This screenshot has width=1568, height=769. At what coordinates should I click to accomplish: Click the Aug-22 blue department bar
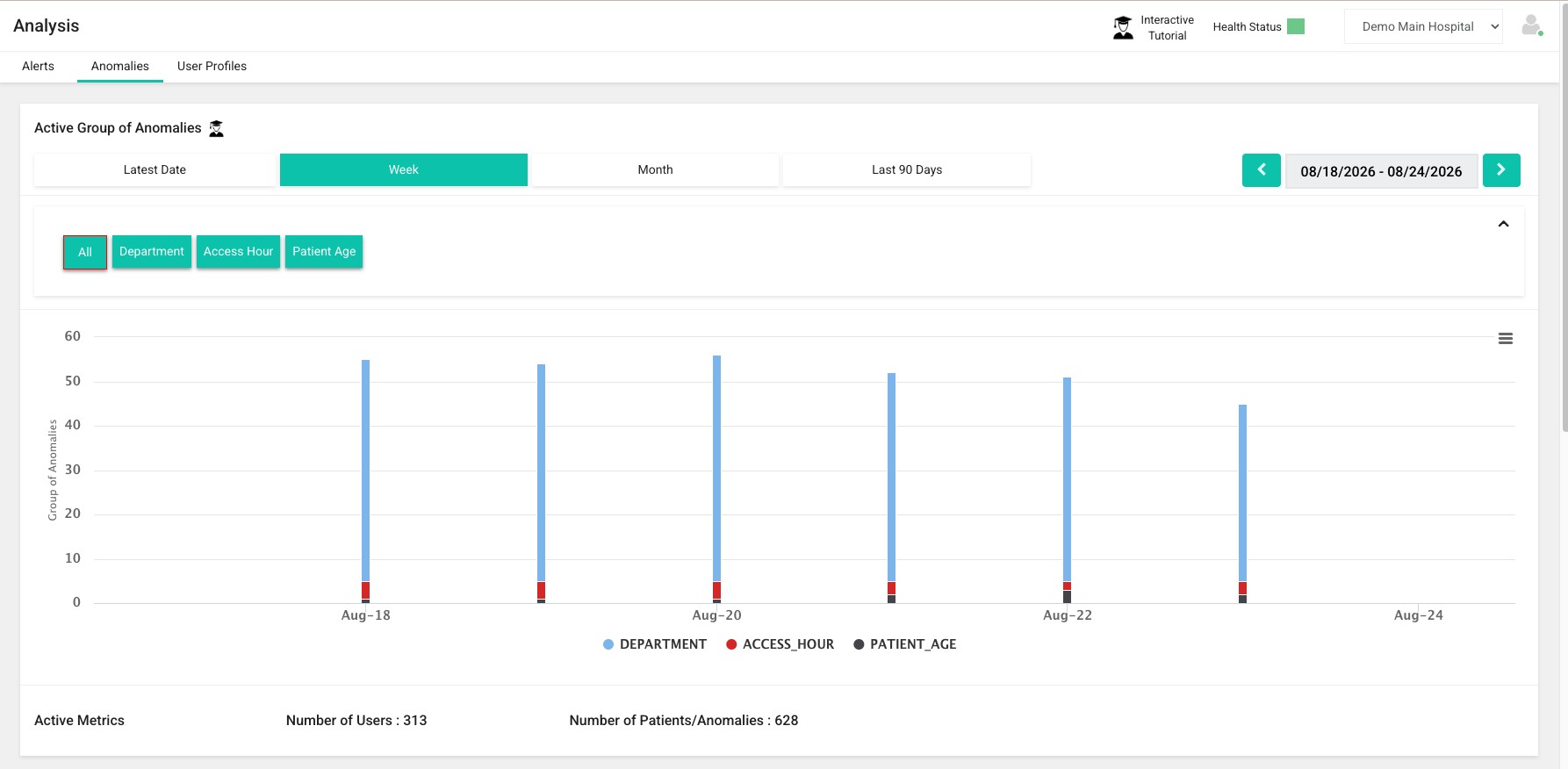tap(1067, 479)
